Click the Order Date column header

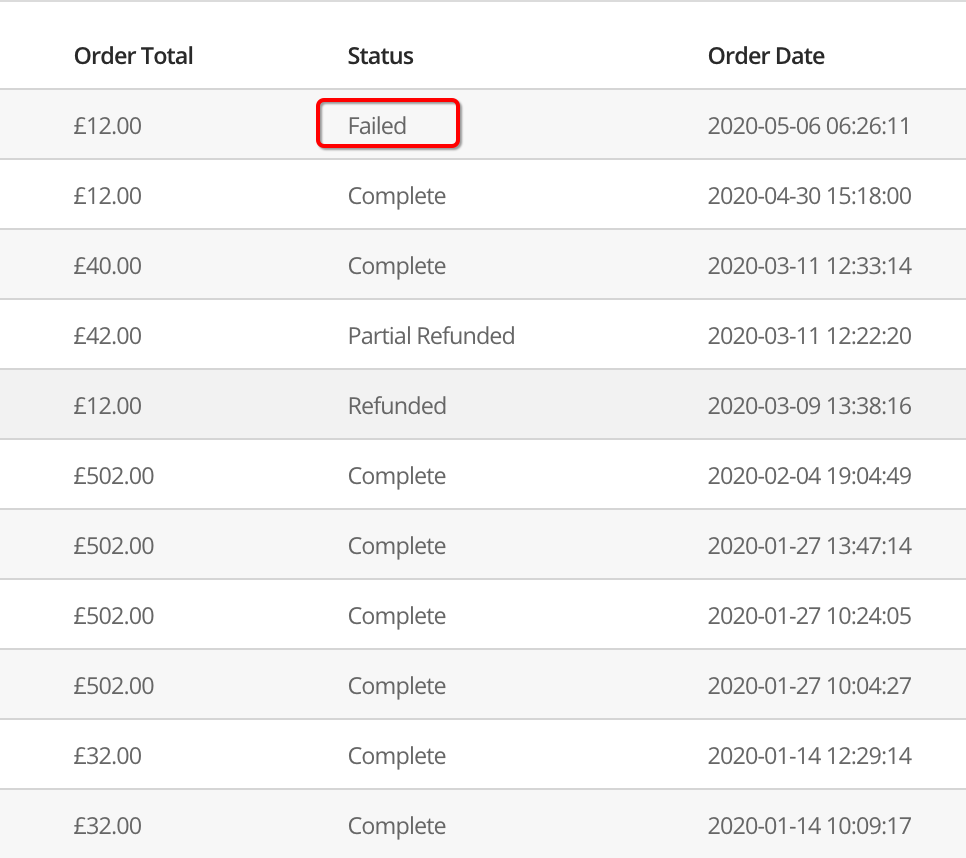pos(766,56)
